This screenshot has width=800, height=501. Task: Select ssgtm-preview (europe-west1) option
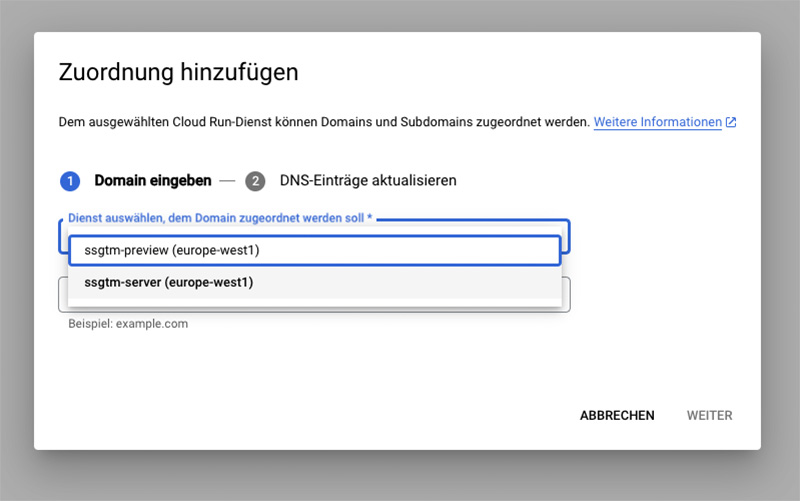click(x=315, y=250)
